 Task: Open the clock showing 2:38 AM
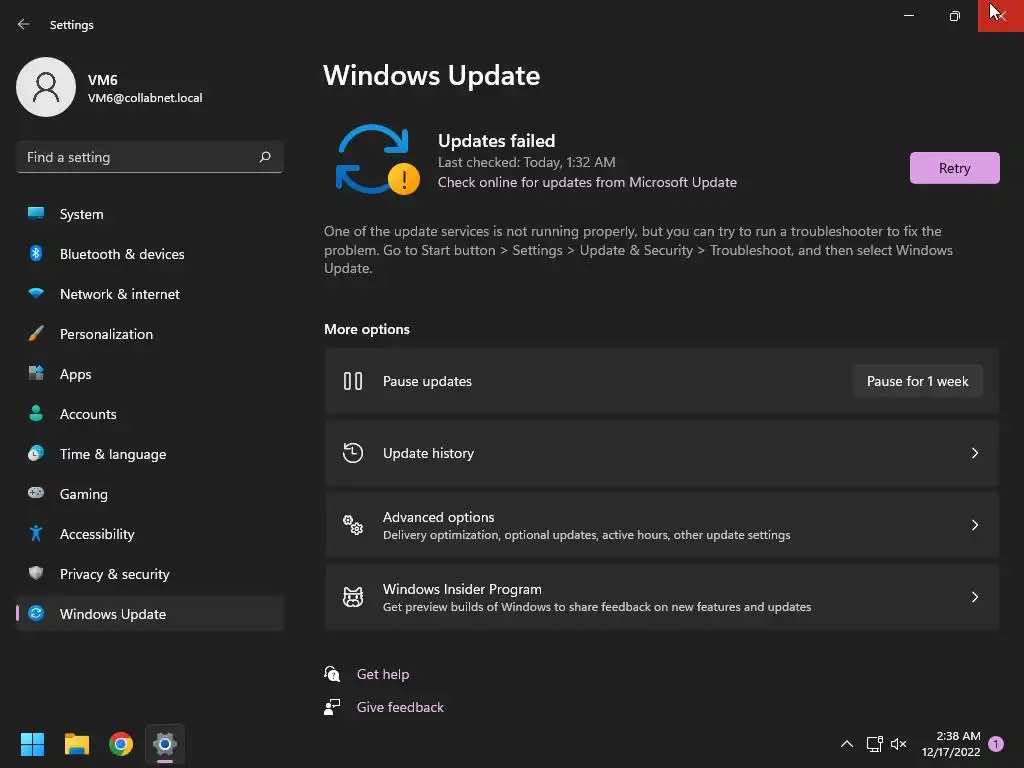click(x=951, y=744)
